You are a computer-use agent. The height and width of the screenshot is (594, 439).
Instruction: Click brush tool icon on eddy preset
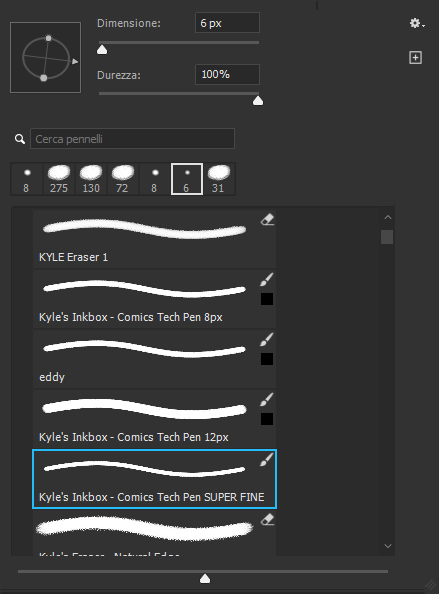[267, 339]
